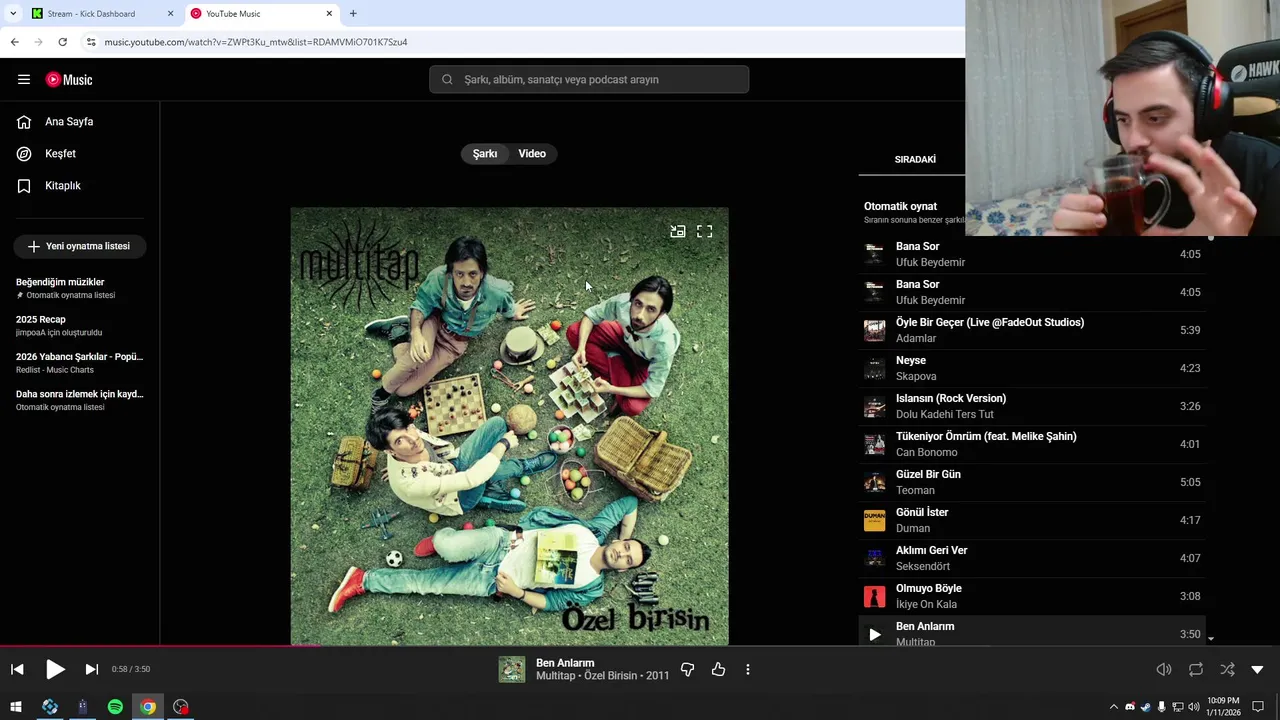Open Spotify from the taskbar
The height and width of the screenshot is (720, 1280).
coord(115,707)
